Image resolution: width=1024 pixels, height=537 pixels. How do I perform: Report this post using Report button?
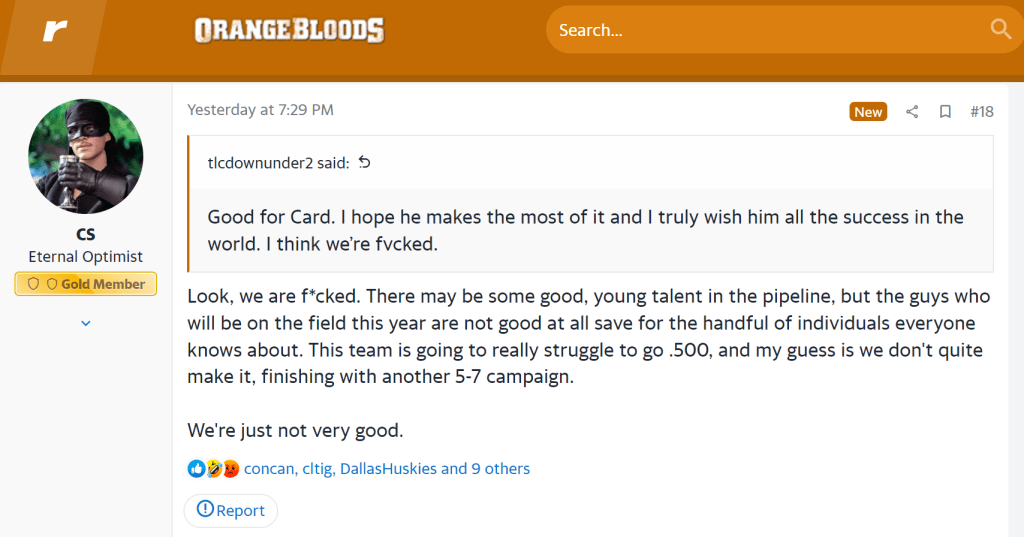(x=231, y=510)
